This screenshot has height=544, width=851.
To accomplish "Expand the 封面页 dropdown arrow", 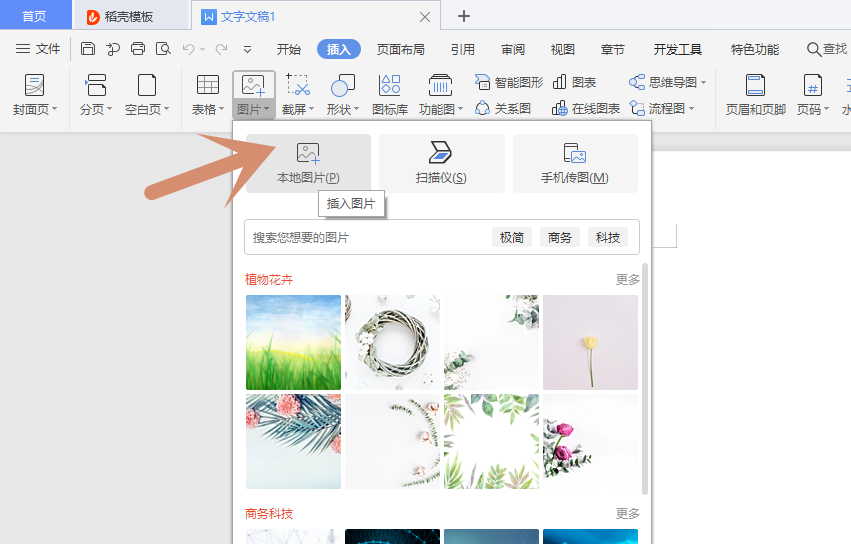I will pos(54,109).
